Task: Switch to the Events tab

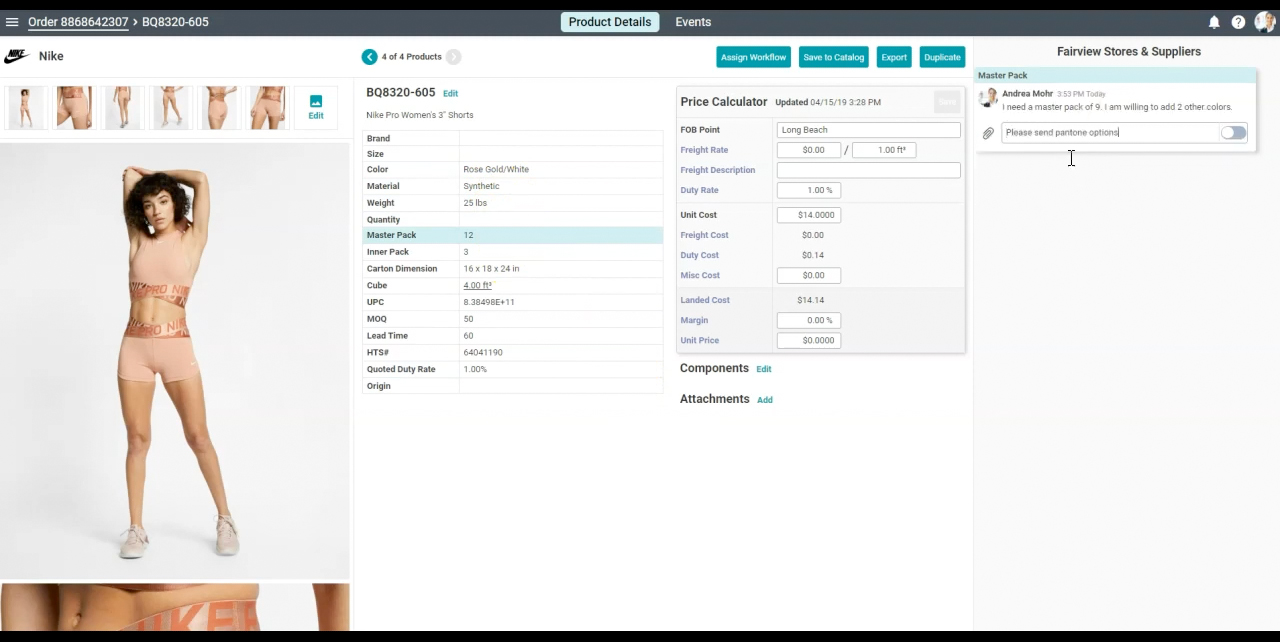Action: coord(693,22)
